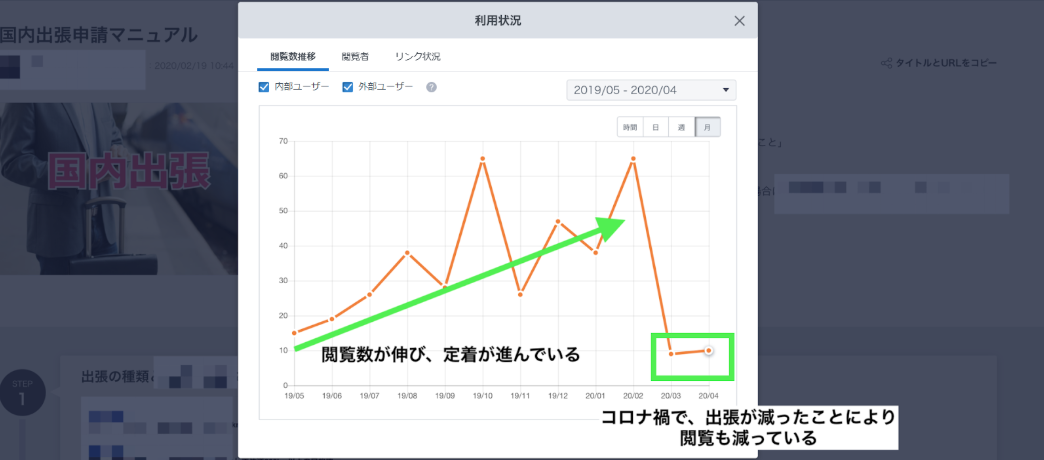
Task: Click the 19/05 first data point on chart
Action: [294, 333]
